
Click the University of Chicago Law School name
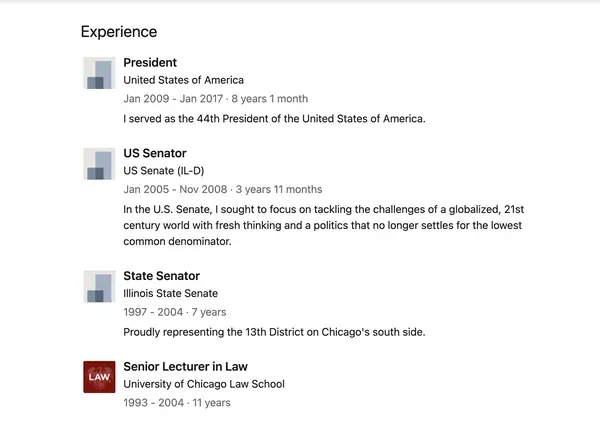coord(203,384)
